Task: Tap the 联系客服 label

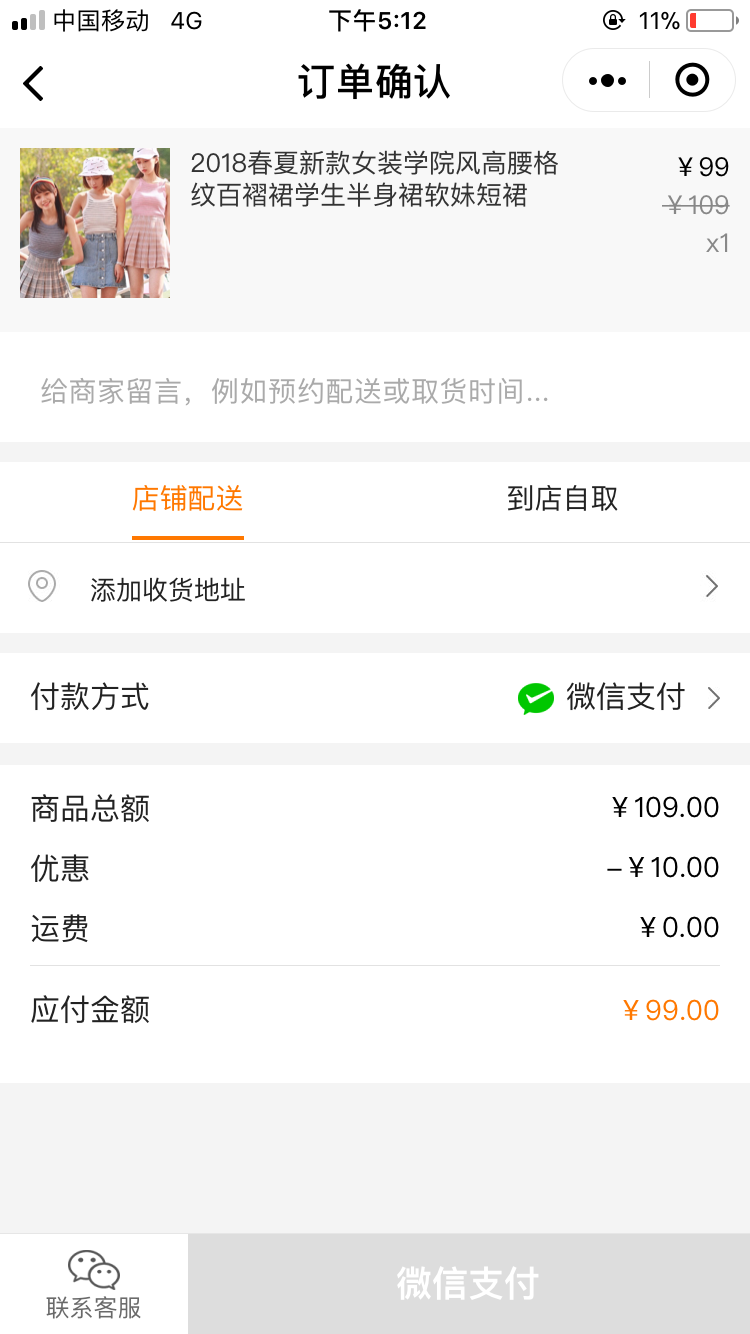Action: [94, 1307]
